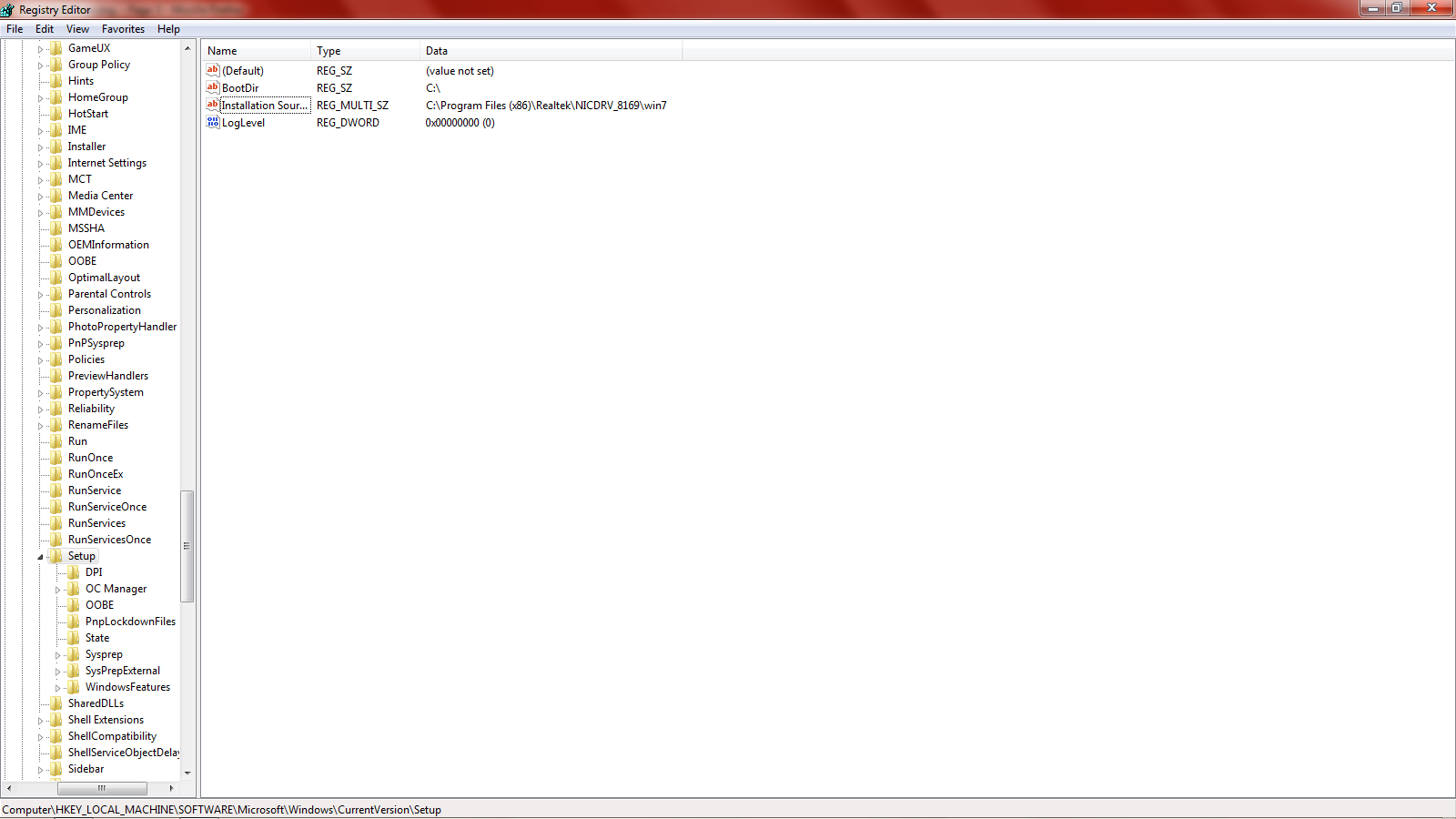Close the Registry Editor window
1456x819 pixels.
1431,8
